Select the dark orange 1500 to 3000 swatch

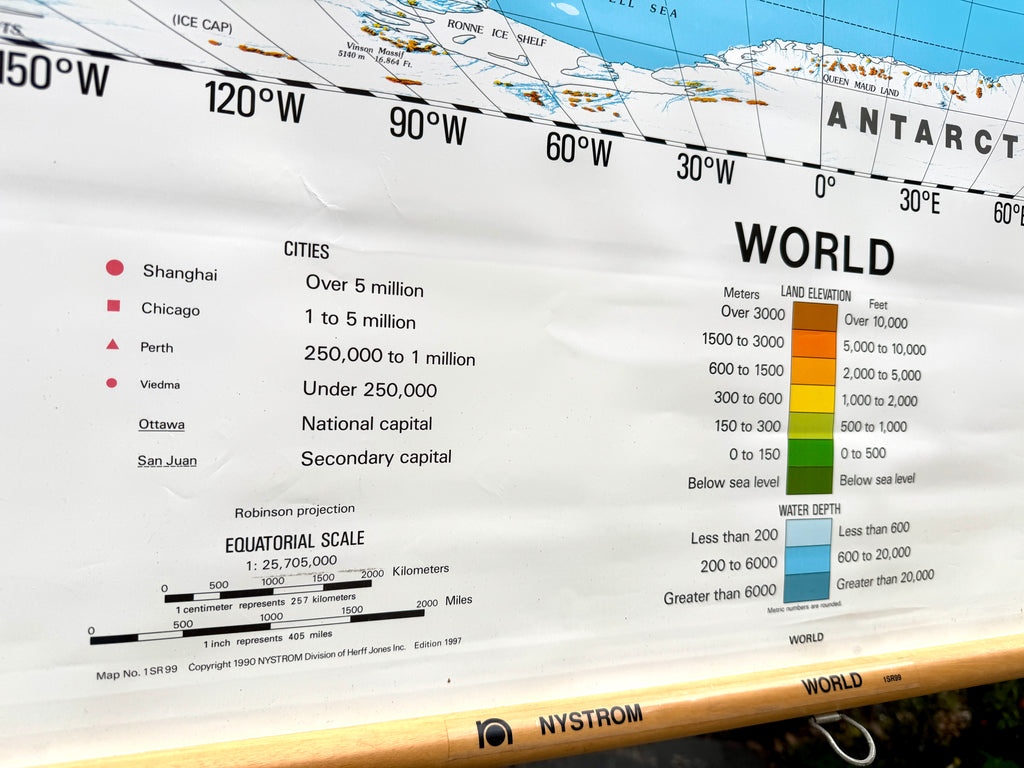[814, 344]
